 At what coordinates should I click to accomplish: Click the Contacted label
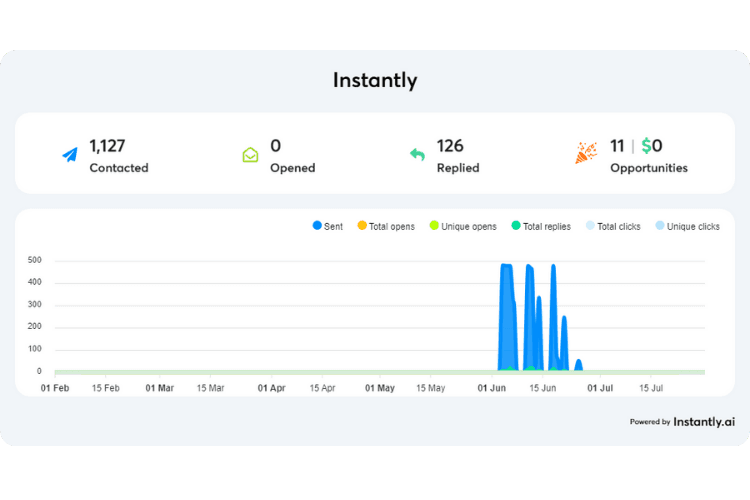[x=119, y=168]
